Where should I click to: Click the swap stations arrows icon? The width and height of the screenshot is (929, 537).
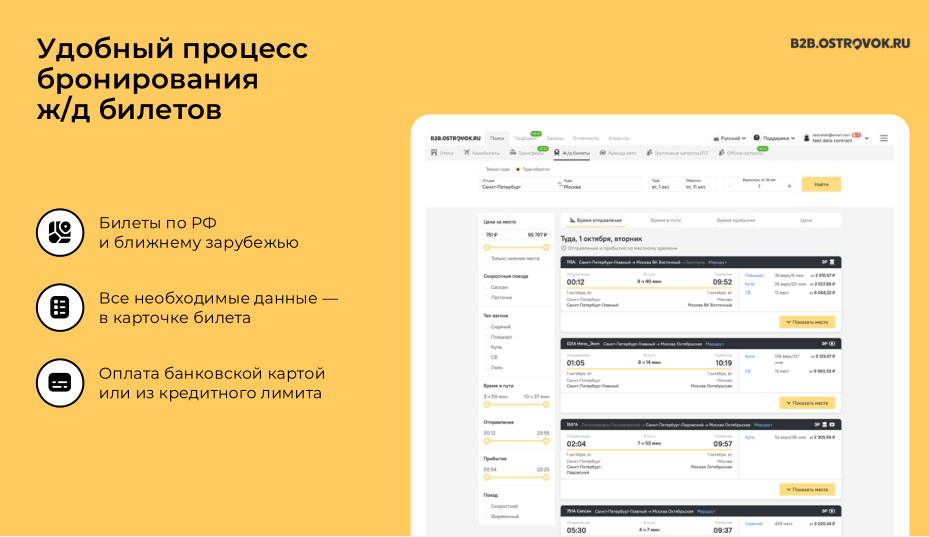[x=559, y=184]
